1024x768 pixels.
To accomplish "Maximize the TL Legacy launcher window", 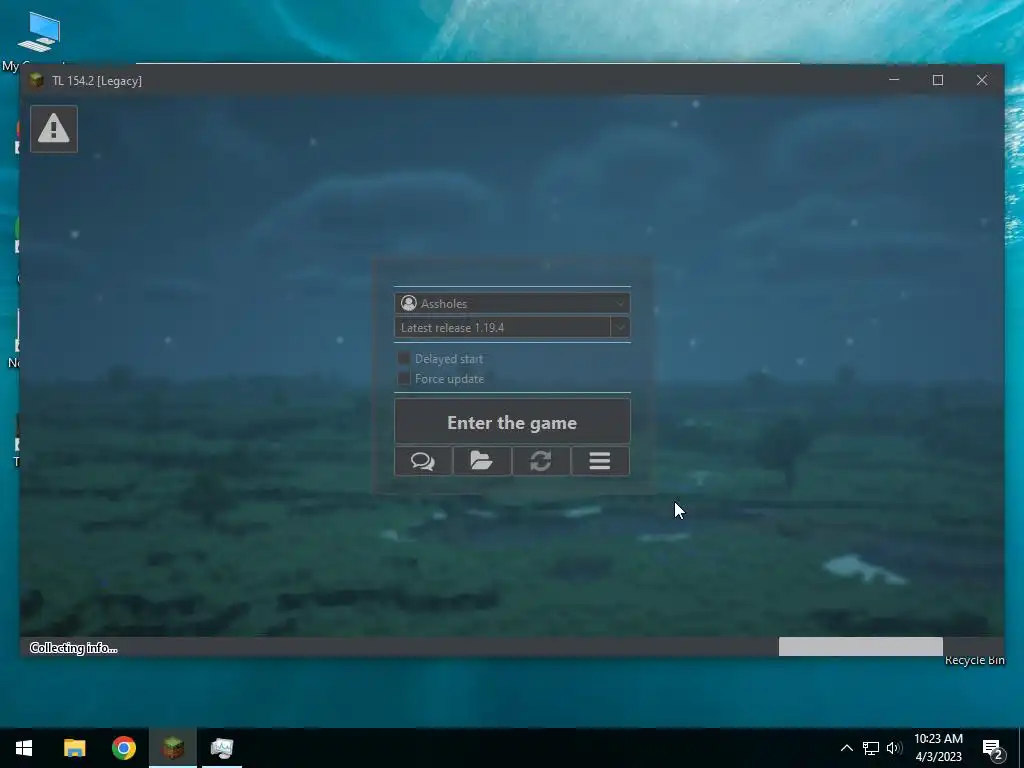I will tap(938, 80).
